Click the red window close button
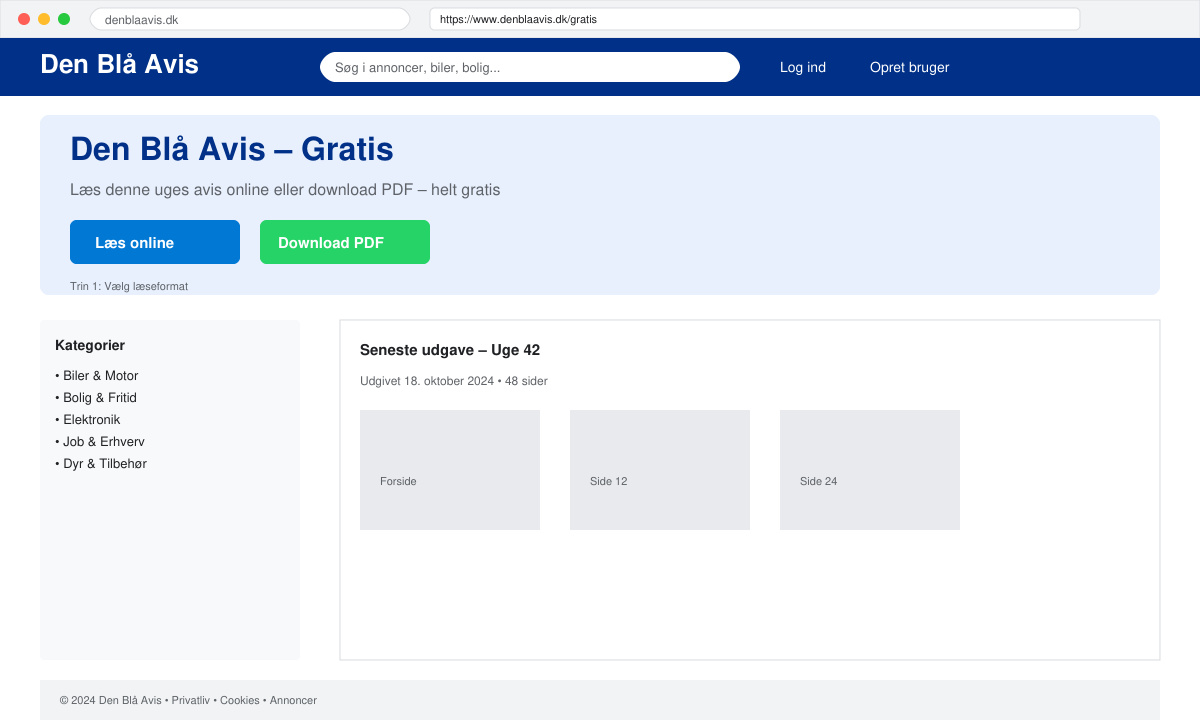1200x720 pixels. (24, 19)
